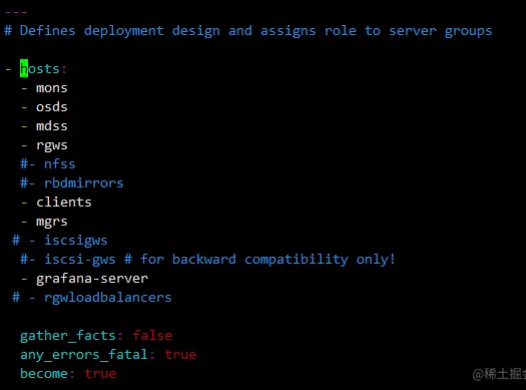
Task: Click the mgrs list item
Action: tap(52, 222)
